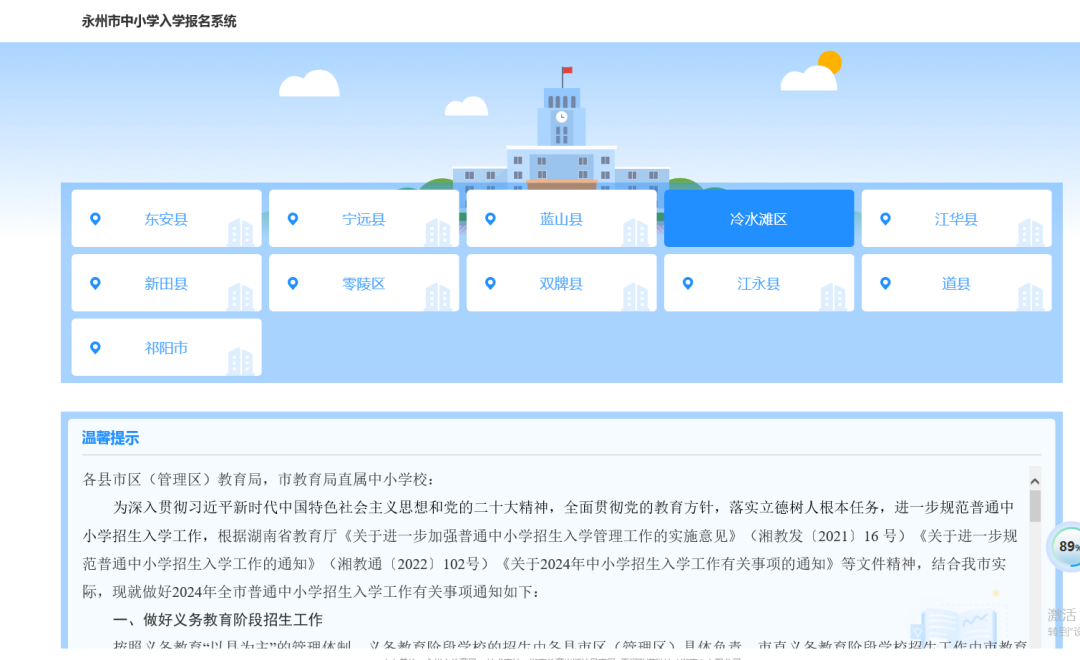1080x660 pixels.
Task: Open the 江华县 district page
Action: (x=957, y=218)
